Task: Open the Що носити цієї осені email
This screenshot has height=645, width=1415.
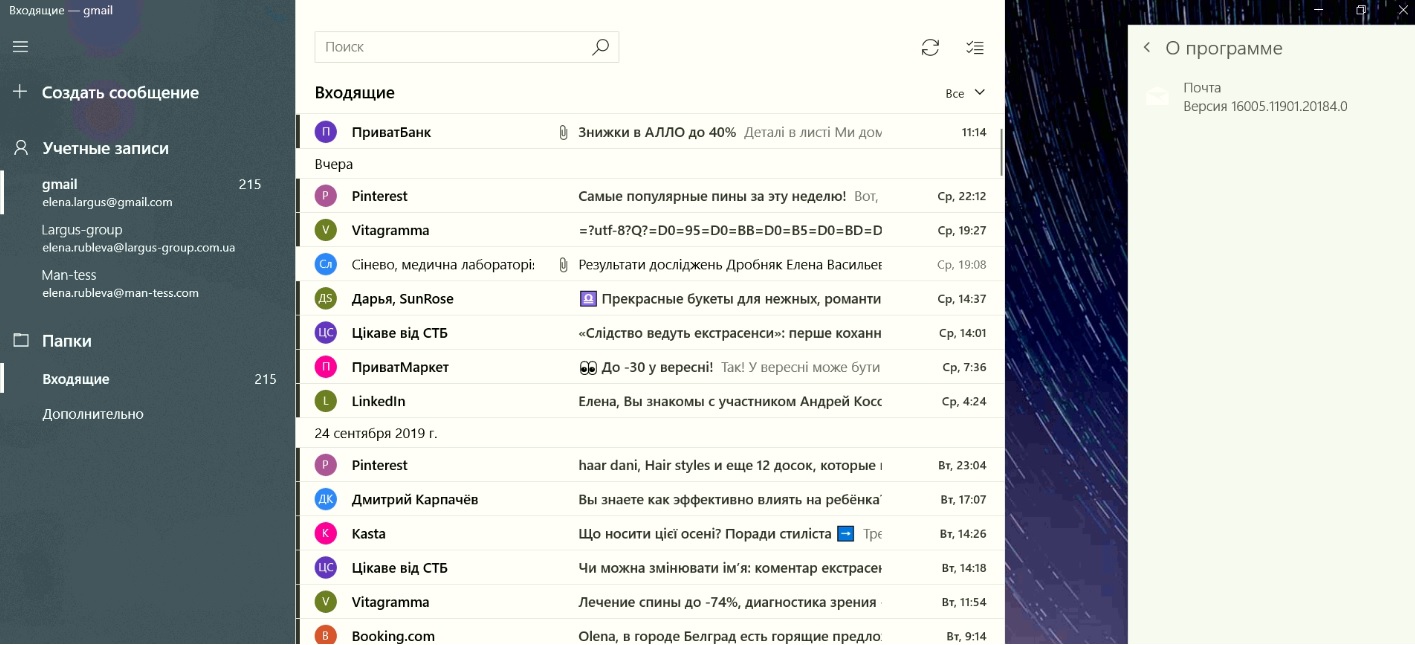Action: [x=650, y=533]
